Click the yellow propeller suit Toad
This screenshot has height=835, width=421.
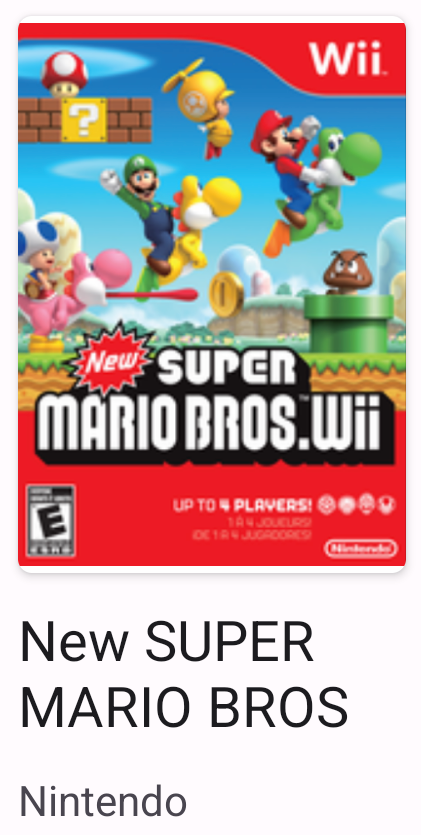pos(203,107)
